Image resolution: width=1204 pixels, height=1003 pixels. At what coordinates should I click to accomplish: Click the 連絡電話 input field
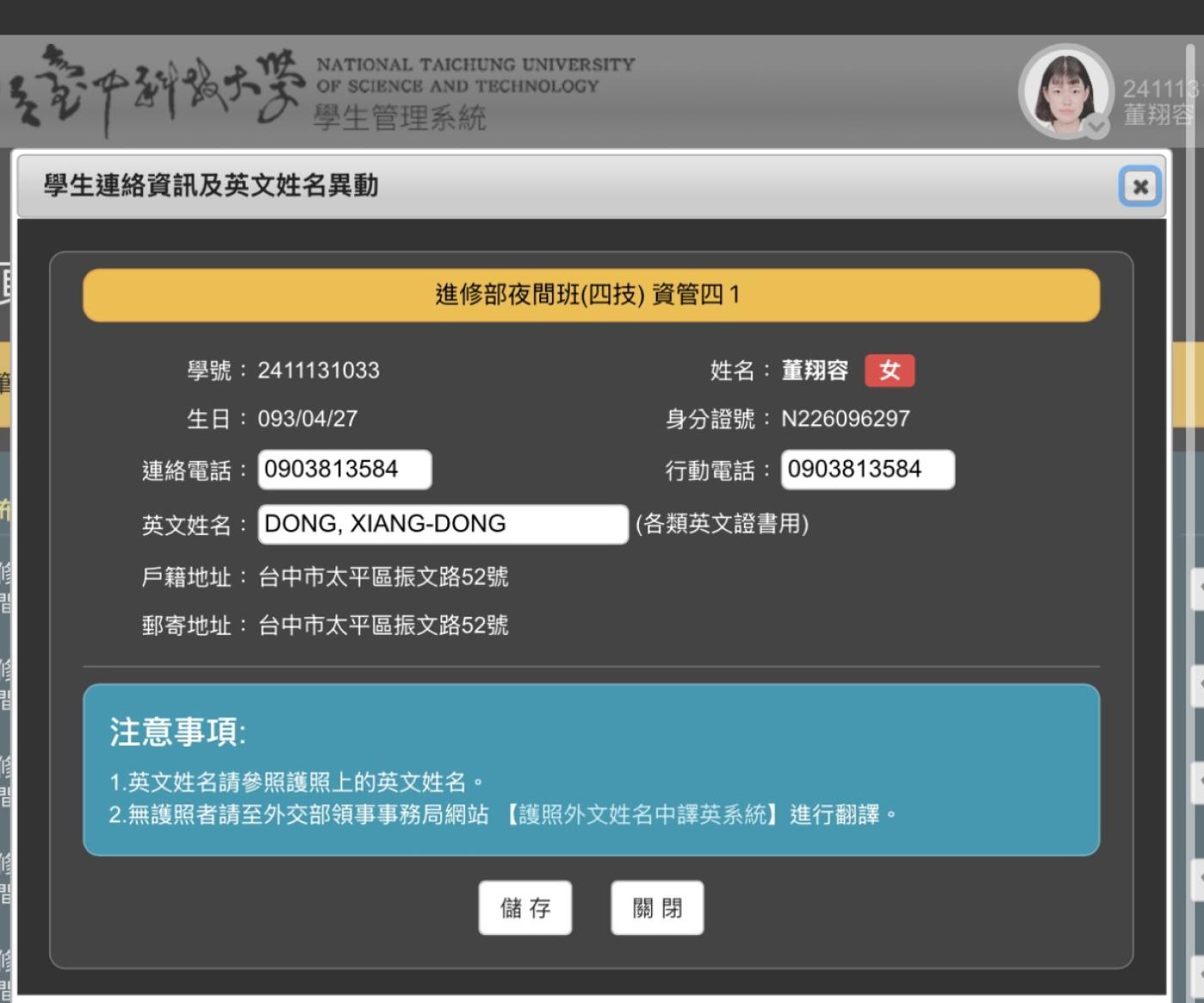pyautogui.click(x=344, y=470)
